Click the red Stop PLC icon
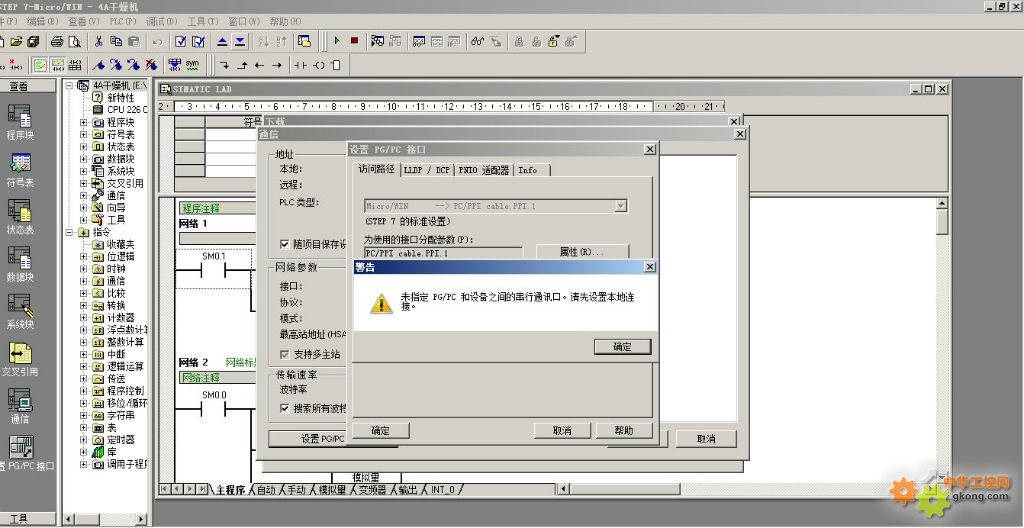The height and width of the screenshot is (528, 1024). [355, 41]
